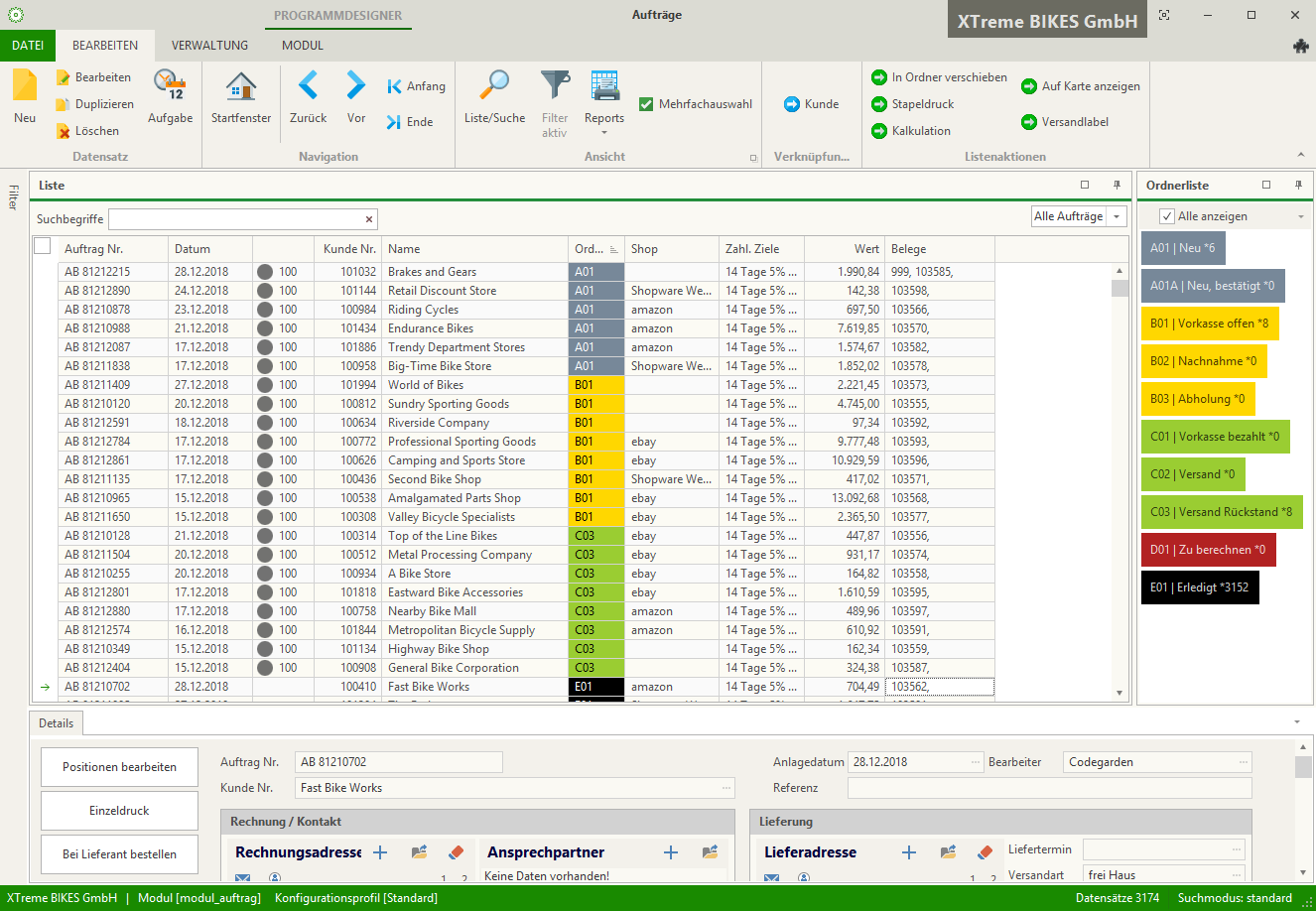Open the Anlagedatum date picker
Screen dimensions: 1316x911
[x=976, y=762]
